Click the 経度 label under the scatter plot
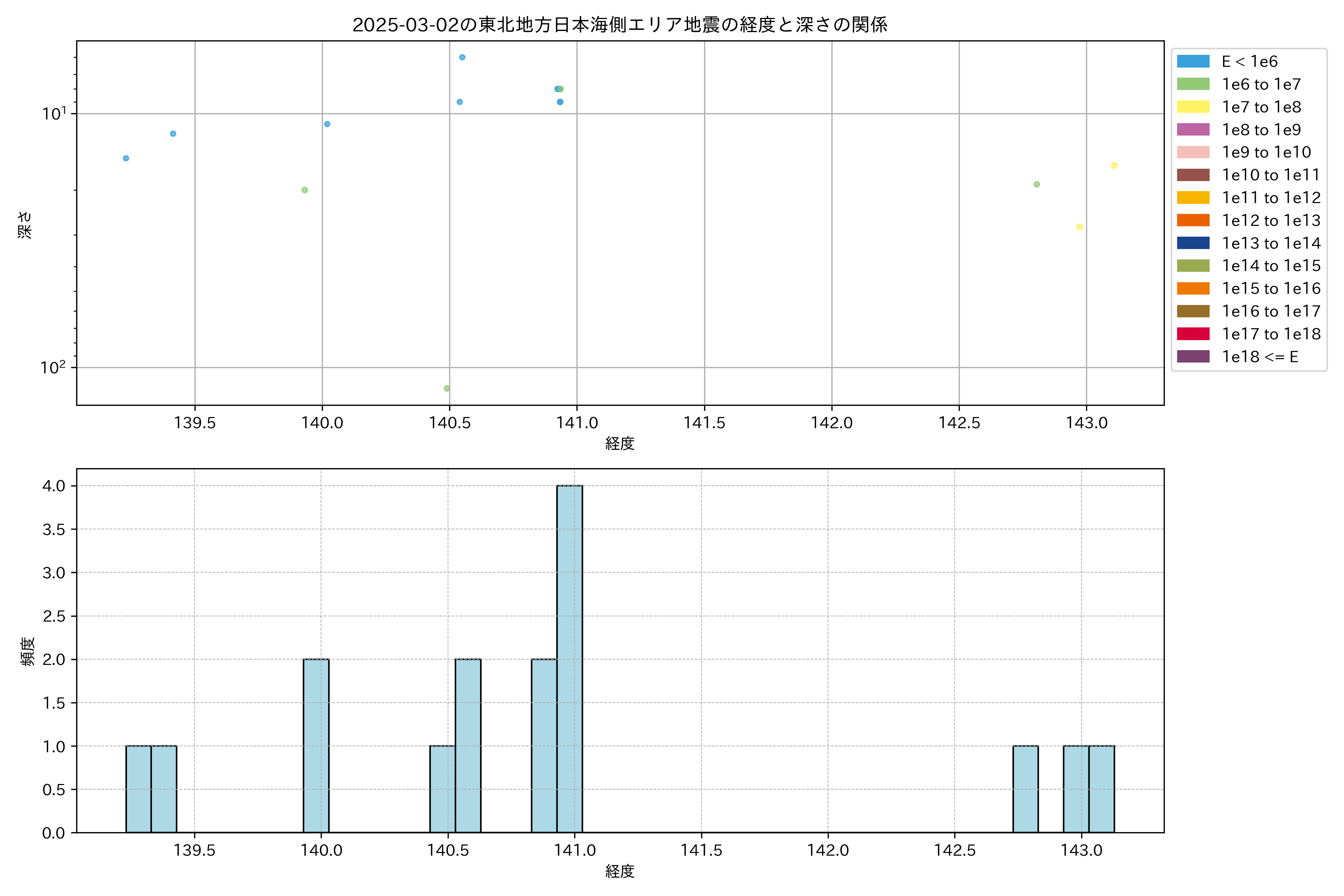This screenshot has width=1344, height=896. coord(619,444)
